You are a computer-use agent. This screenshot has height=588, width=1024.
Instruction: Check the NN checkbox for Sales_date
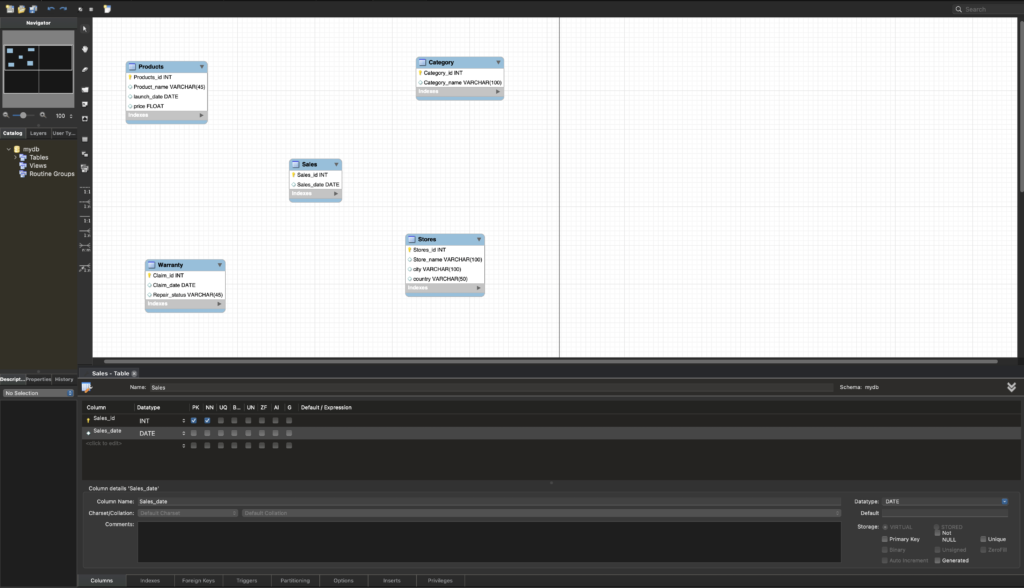pos(207,433)
